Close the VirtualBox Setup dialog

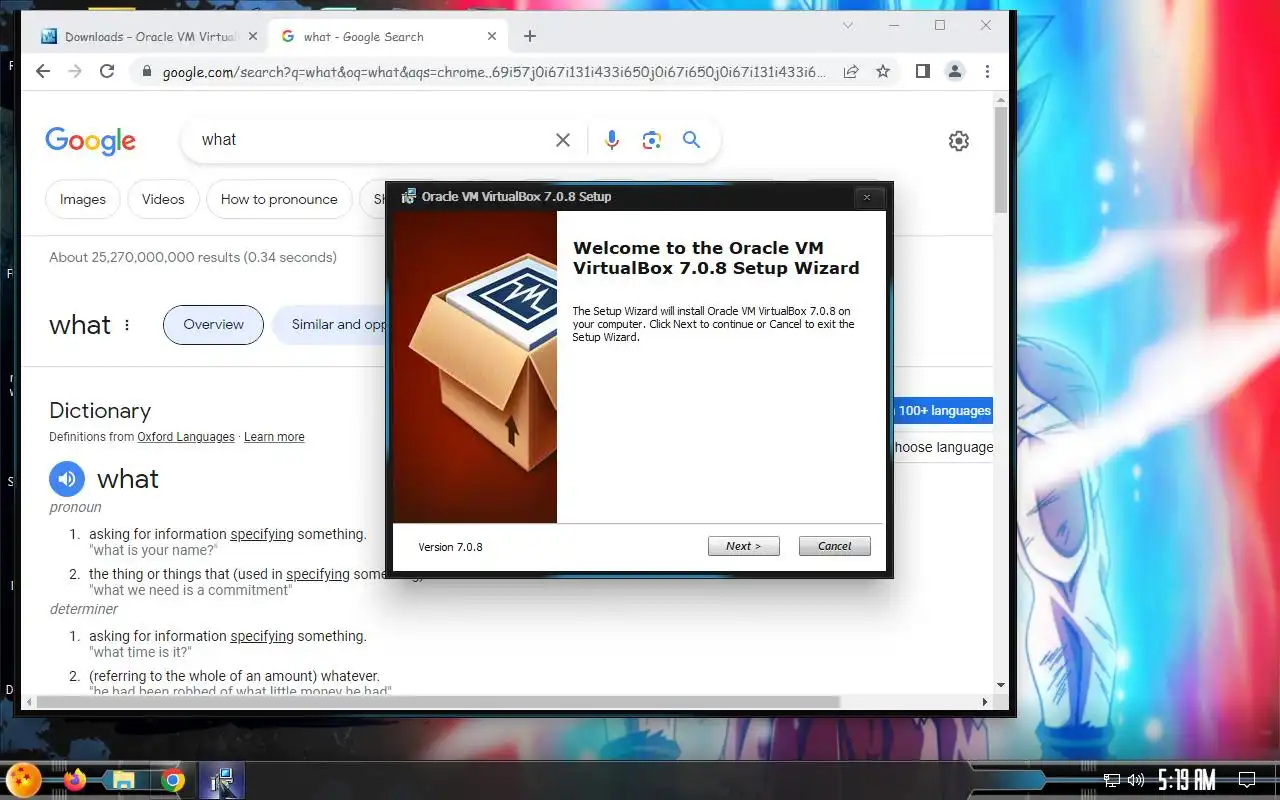867,197
